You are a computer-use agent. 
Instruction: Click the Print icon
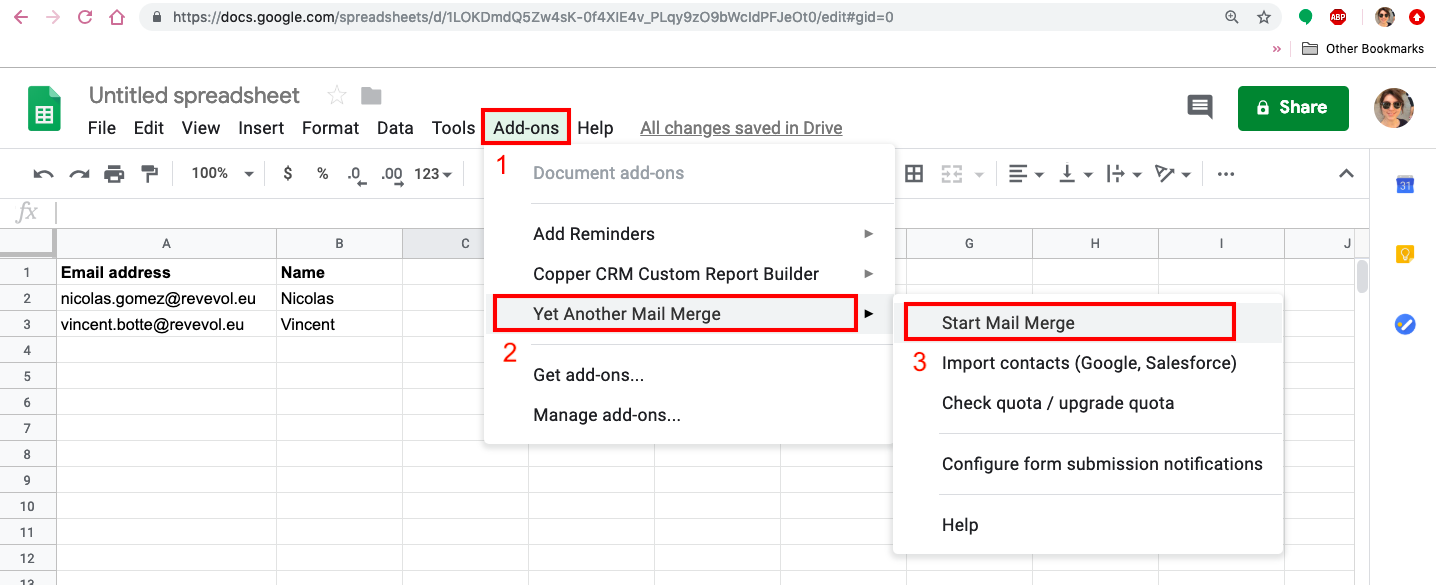point(114,174)
